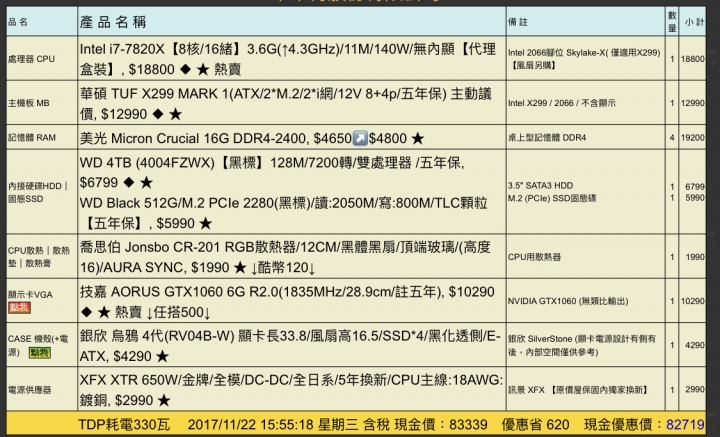Select the 品名 column header
Image resolution: width=720 pixels, height=437 pixels.
coord(18,22)
